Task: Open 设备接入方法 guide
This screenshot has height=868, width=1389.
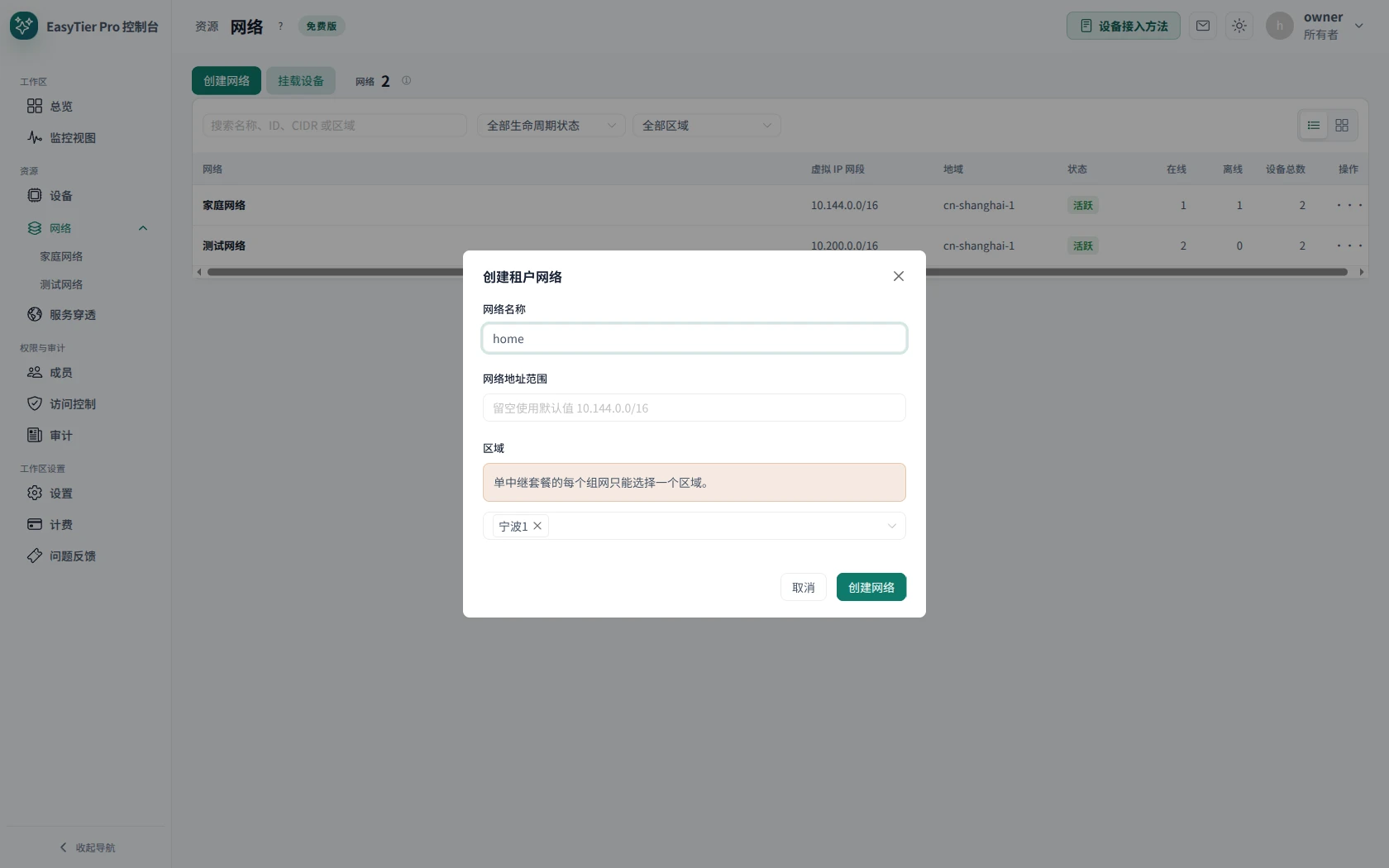Action: [x=1124, y=26]
